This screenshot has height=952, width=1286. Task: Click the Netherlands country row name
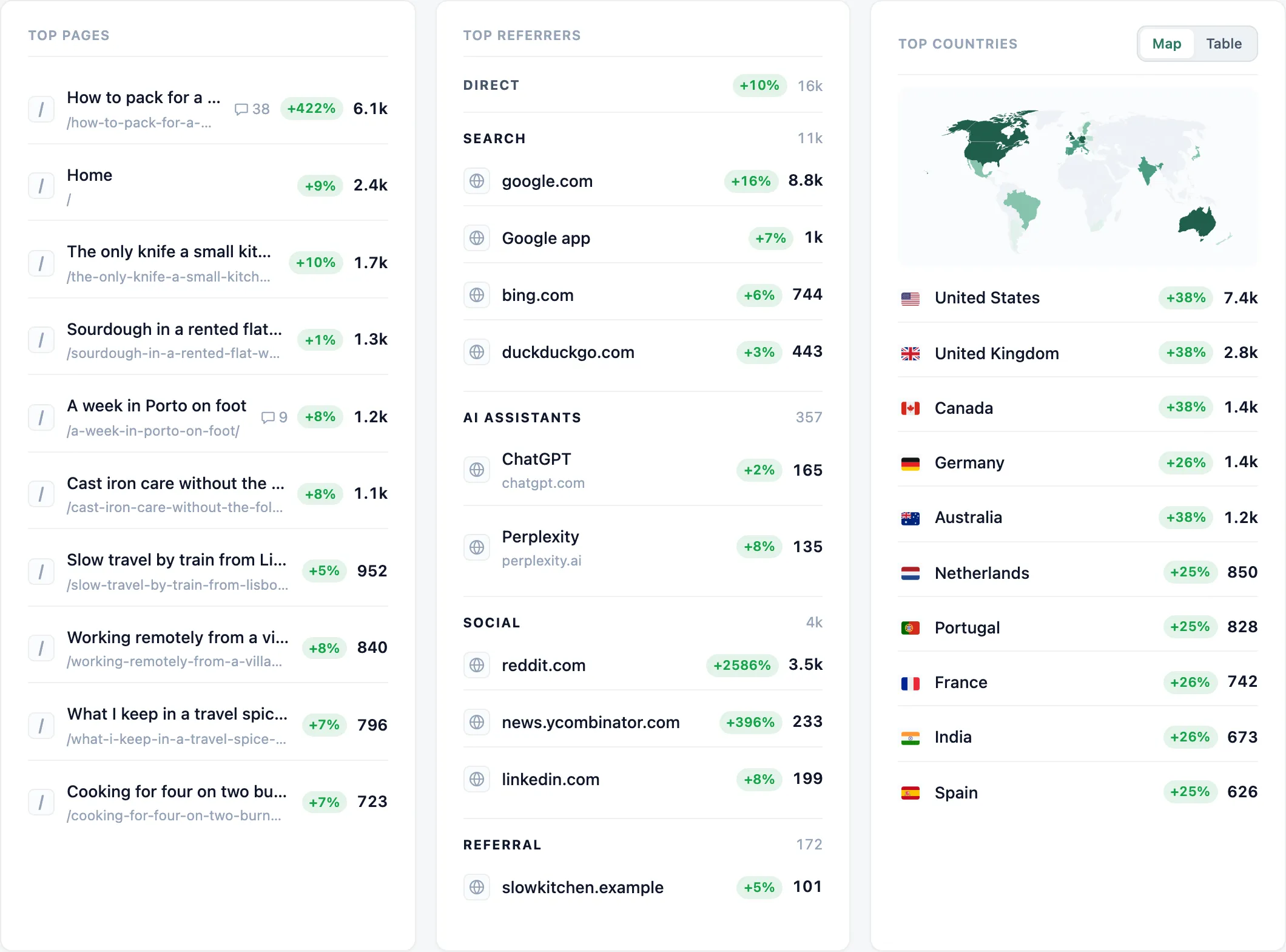tap(982, 573)
